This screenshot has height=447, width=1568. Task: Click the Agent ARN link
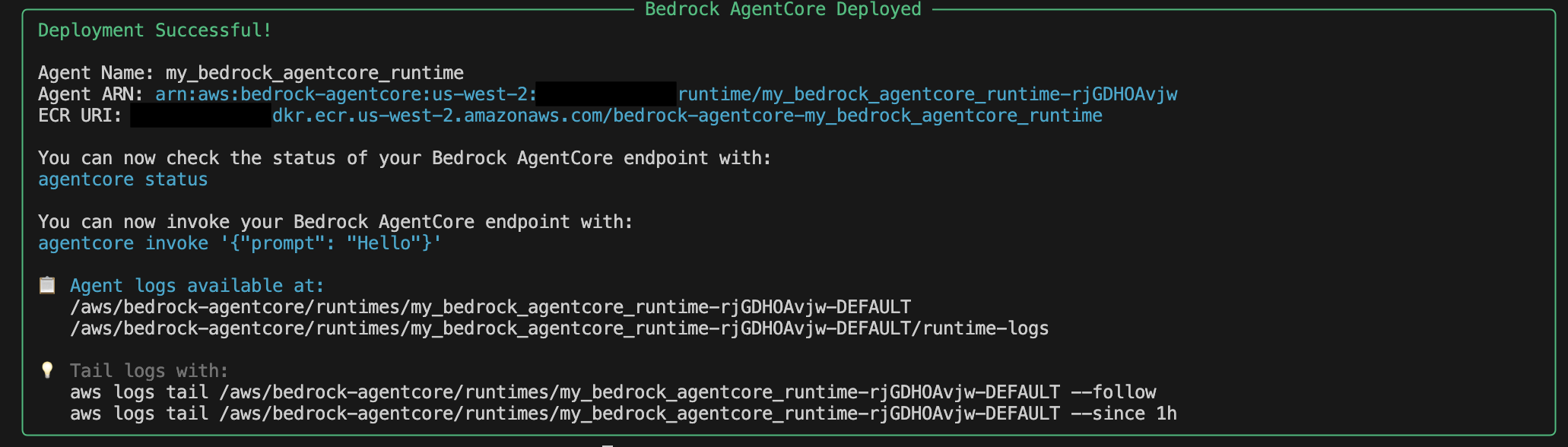(x=666, y=94)
